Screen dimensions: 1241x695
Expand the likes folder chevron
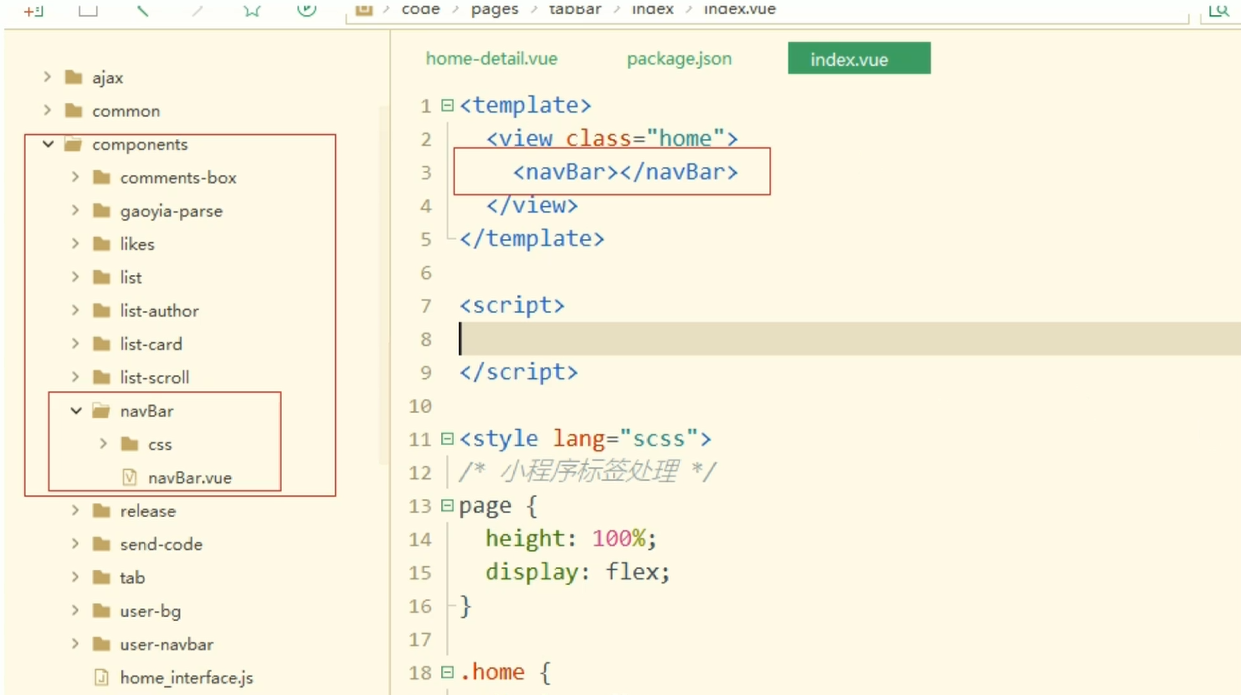pos(75,244)
